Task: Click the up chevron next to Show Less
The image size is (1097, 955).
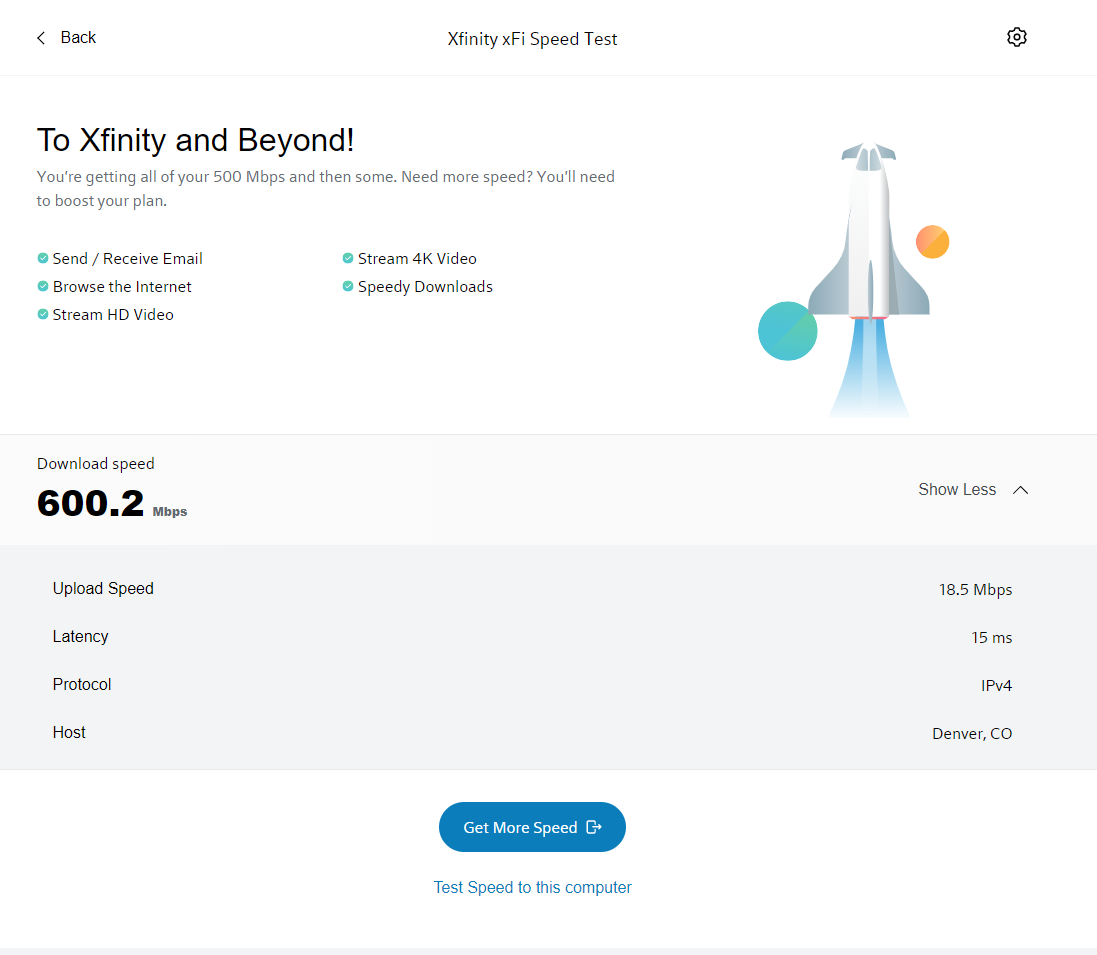Action: point(1020,490)
